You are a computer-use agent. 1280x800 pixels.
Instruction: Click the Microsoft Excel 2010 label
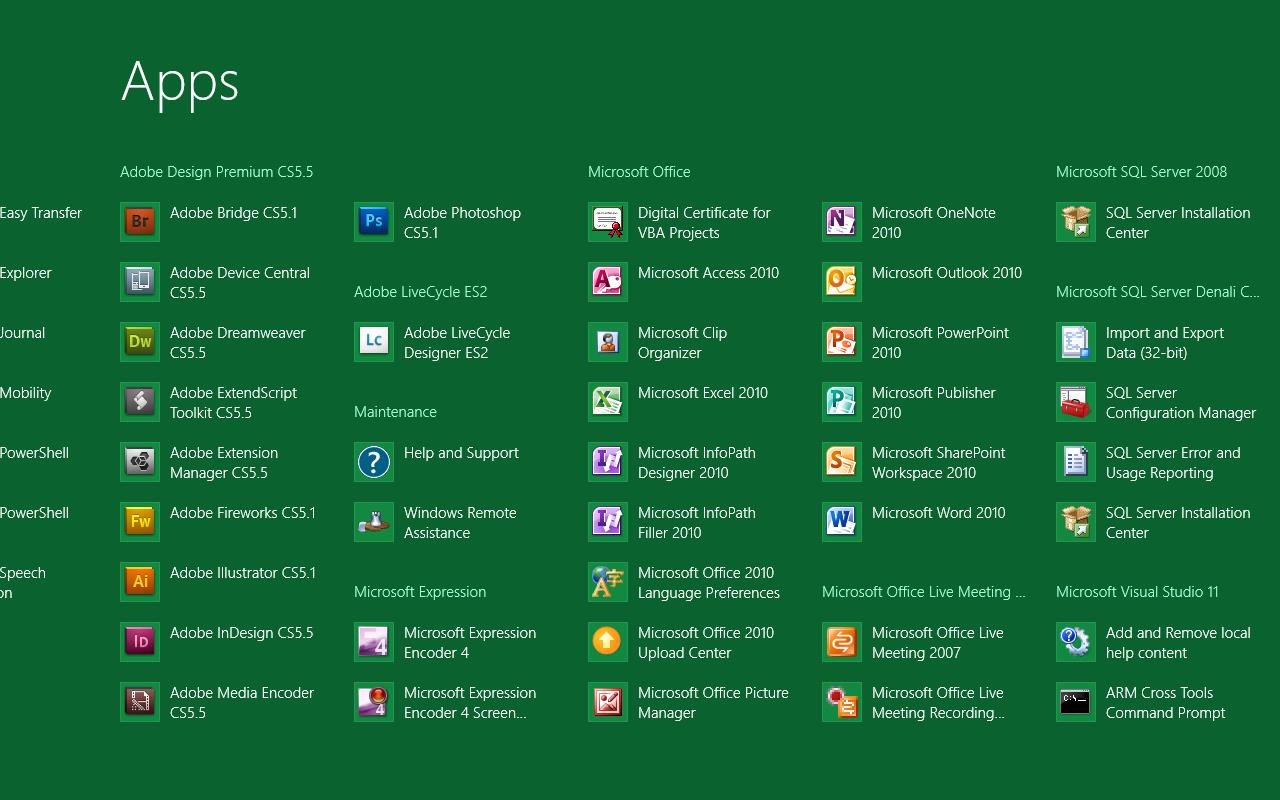tap(703, 393)
